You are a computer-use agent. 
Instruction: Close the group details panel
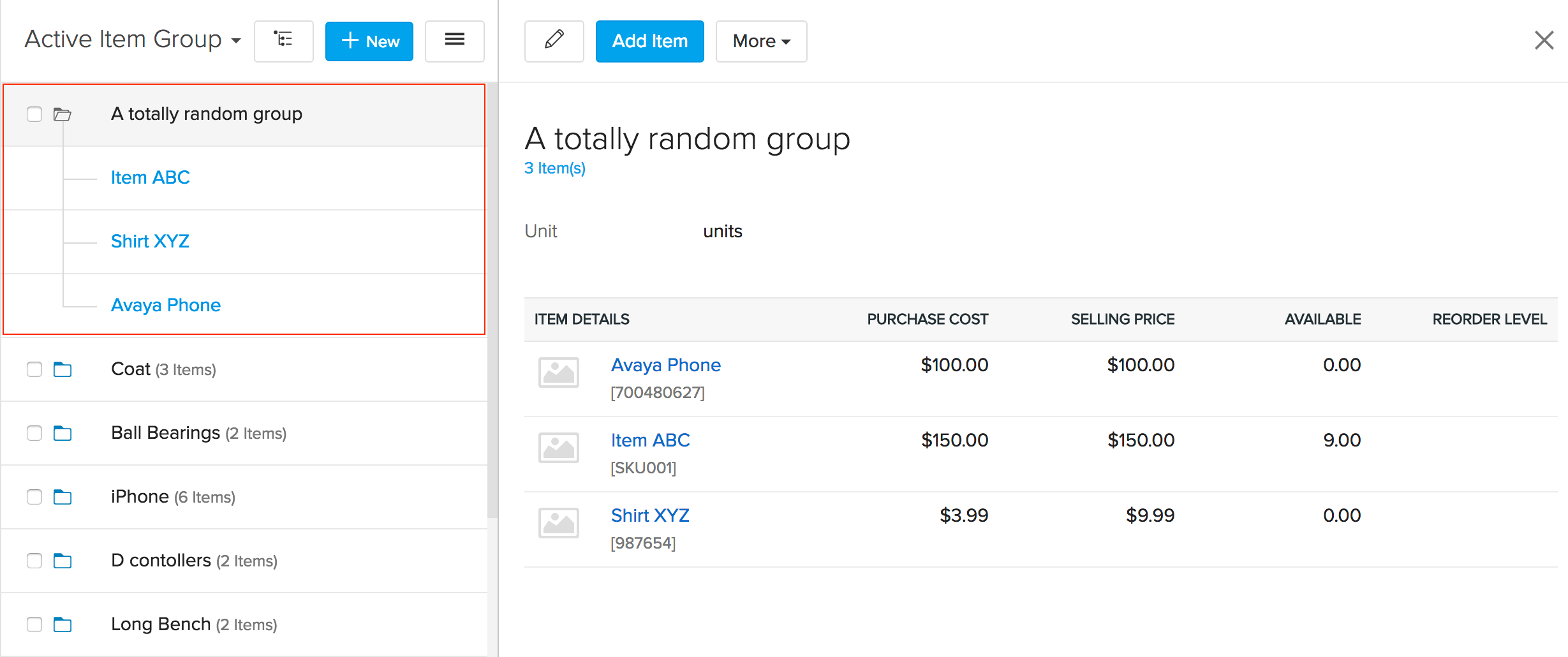(1544, 41)
